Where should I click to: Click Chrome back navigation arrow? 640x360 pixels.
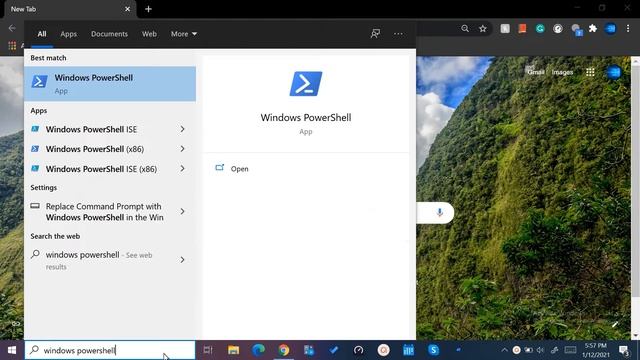(12, 28)
